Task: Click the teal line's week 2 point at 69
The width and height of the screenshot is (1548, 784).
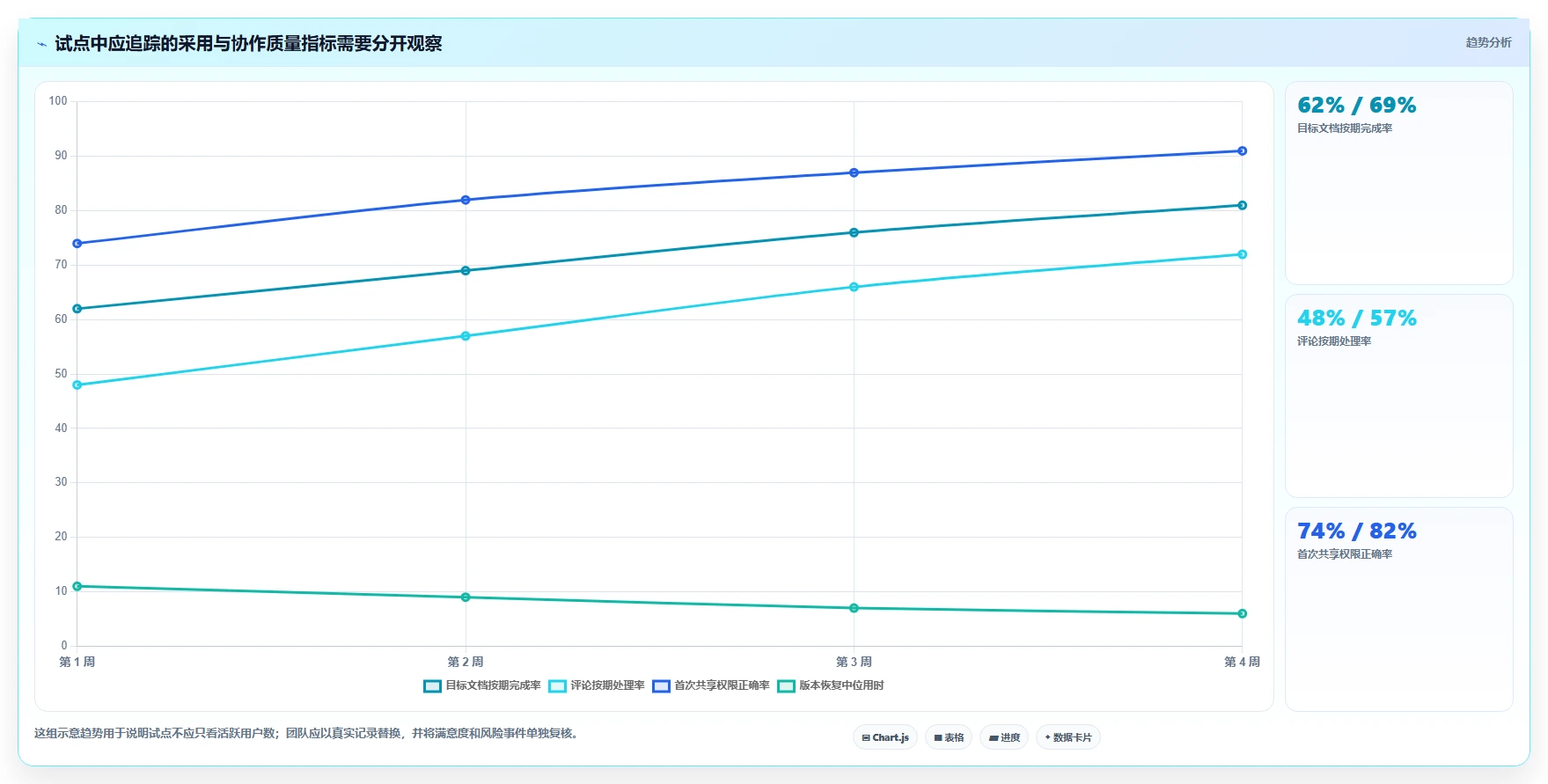Action: coord(466,271)
